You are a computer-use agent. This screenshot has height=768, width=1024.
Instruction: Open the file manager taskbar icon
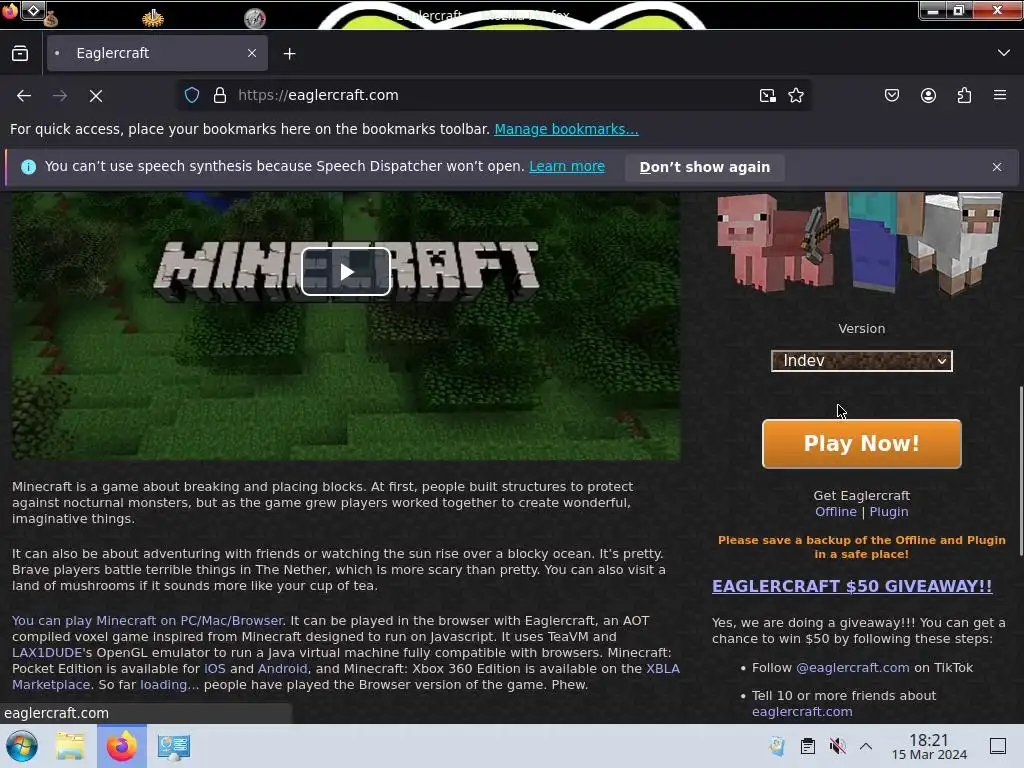pos(70,746)
